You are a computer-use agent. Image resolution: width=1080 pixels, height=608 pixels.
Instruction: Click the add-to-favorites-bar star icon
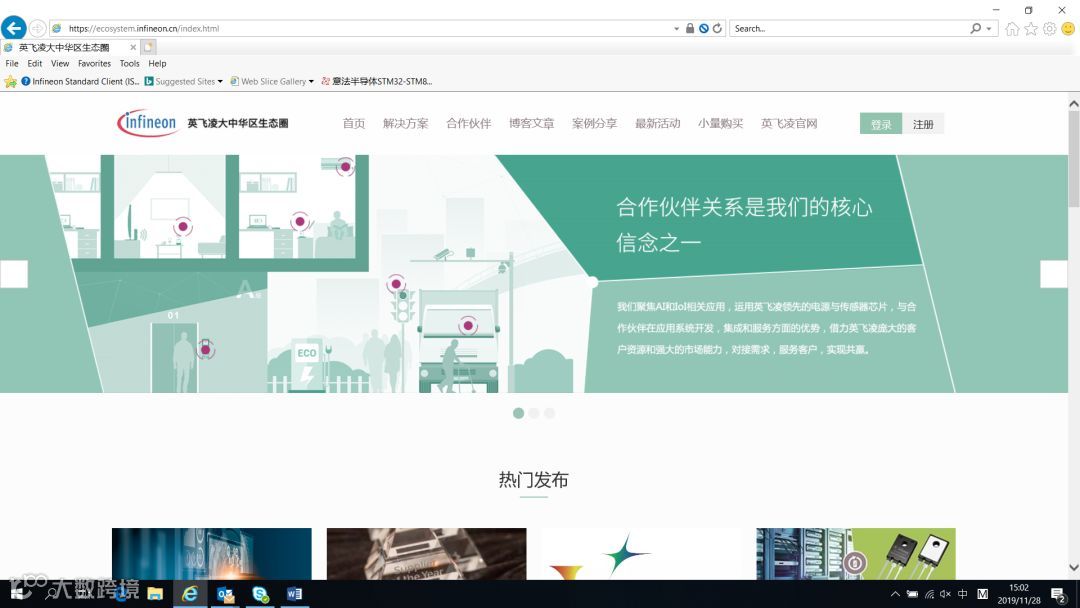click(x=10, y=81)
